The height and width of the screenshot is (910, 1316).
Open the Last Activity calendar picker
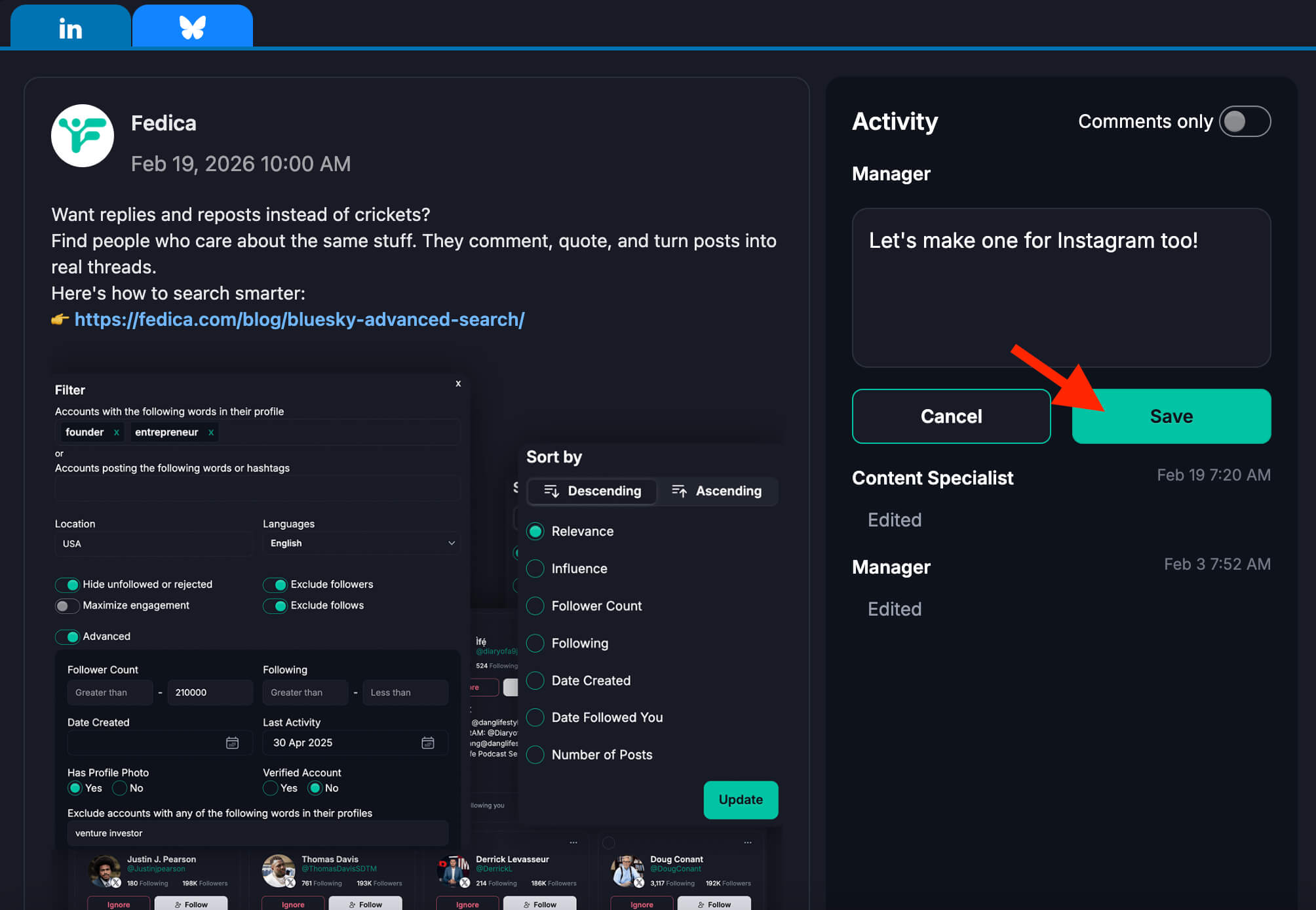point(428,743)
